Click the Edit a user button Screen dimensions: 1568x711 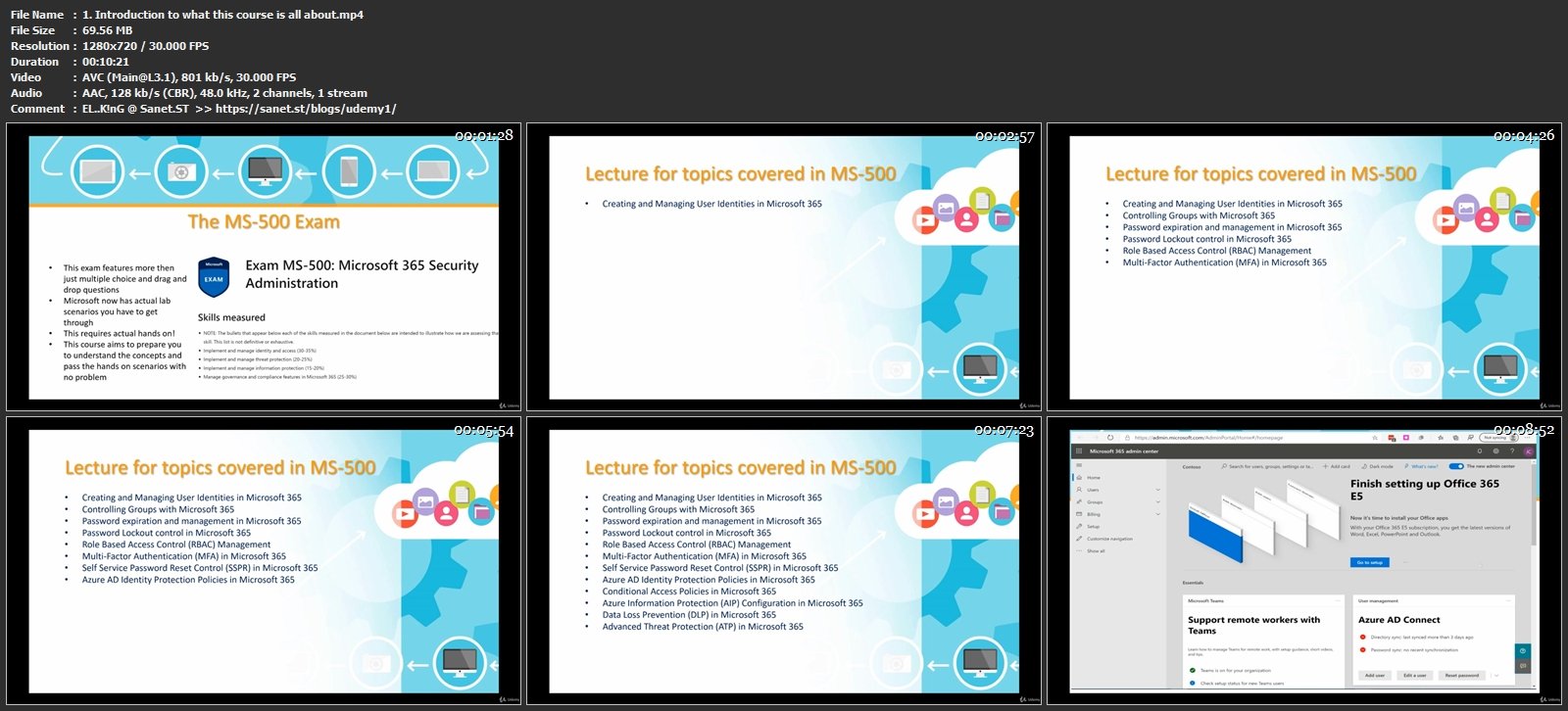(1415, 675)
